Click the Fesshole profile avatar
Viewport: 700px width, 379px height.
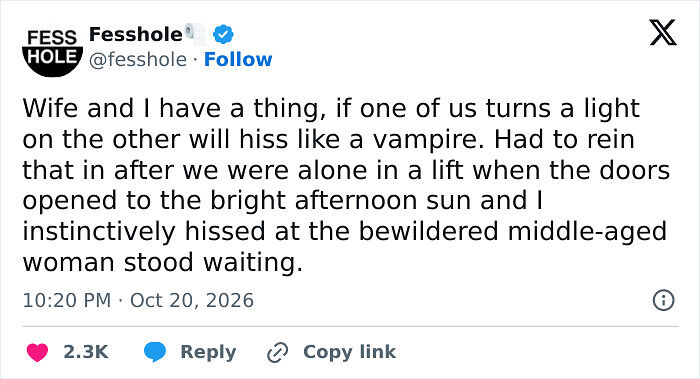coord(52,49)
